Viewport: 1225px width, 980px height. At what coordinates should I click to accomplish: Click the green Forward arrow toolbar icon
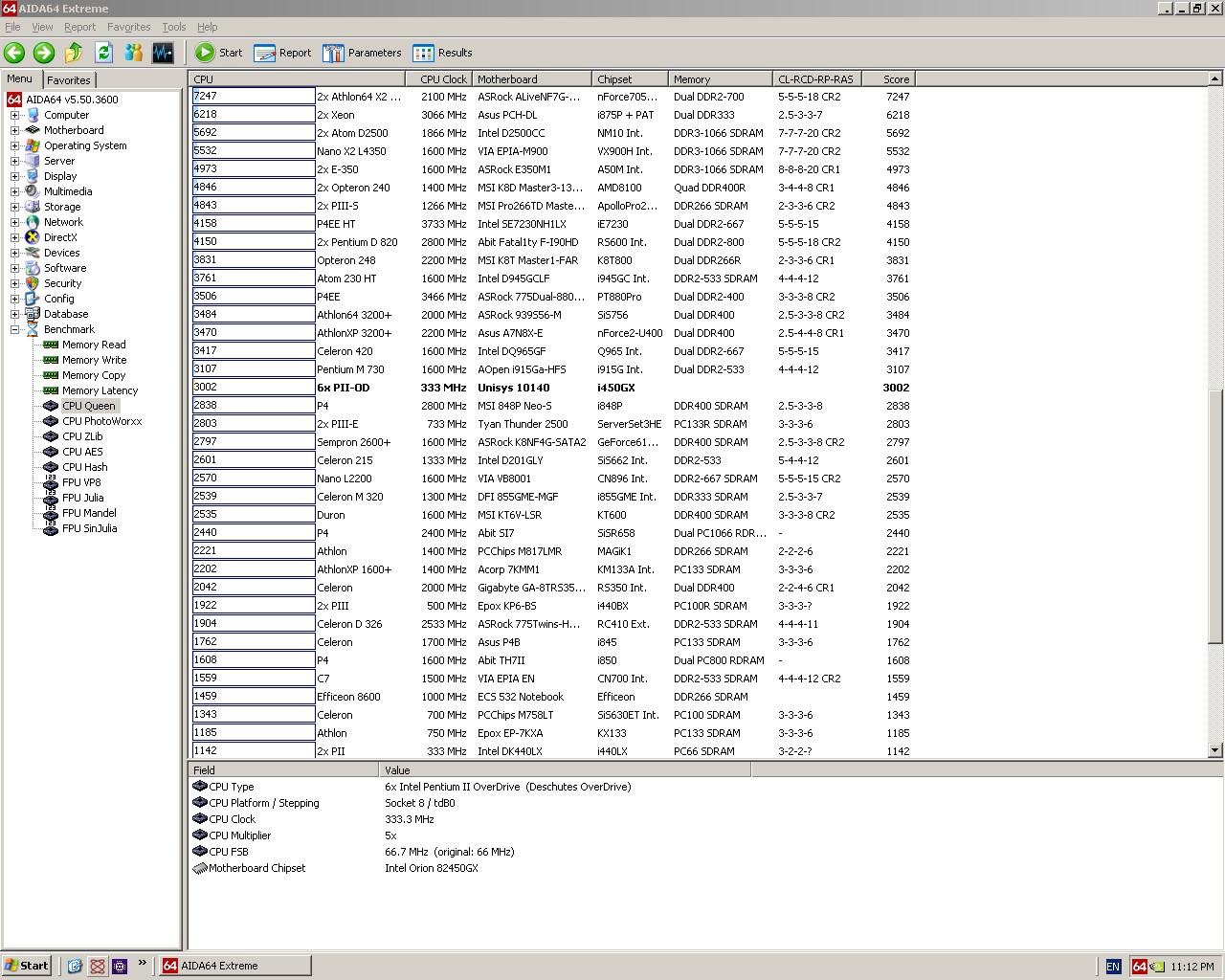pyautogui.click(x=44, y=53)
